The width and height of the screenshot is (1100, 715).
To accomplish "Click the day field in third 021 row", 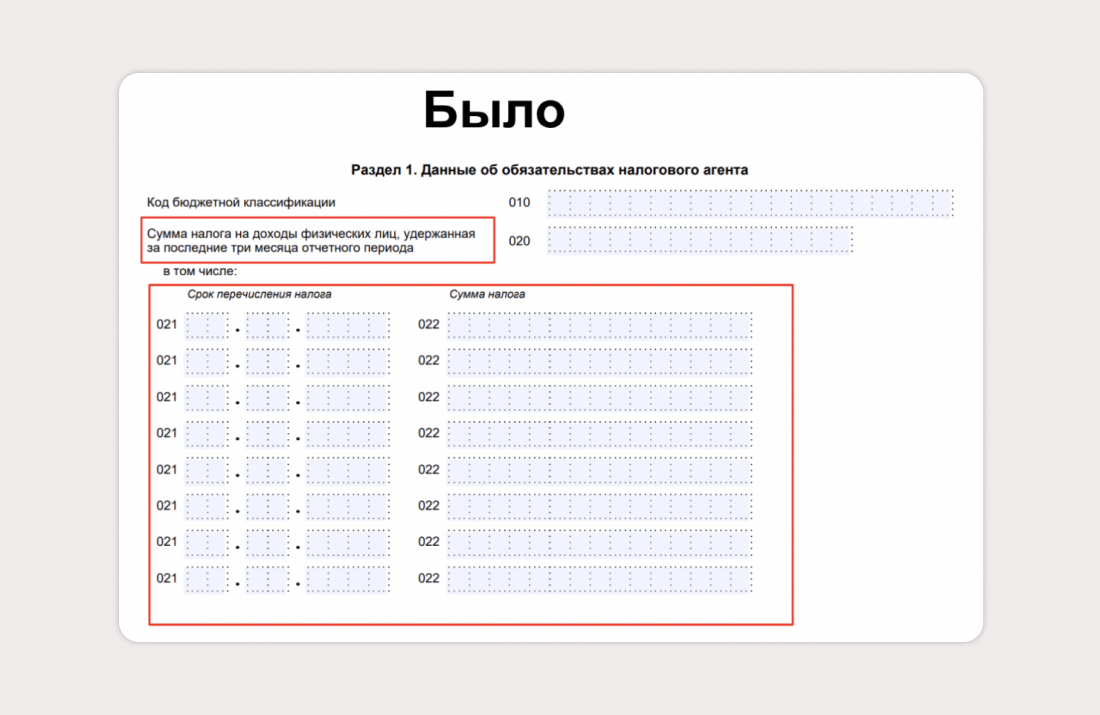I will click(x=207, y=398).
